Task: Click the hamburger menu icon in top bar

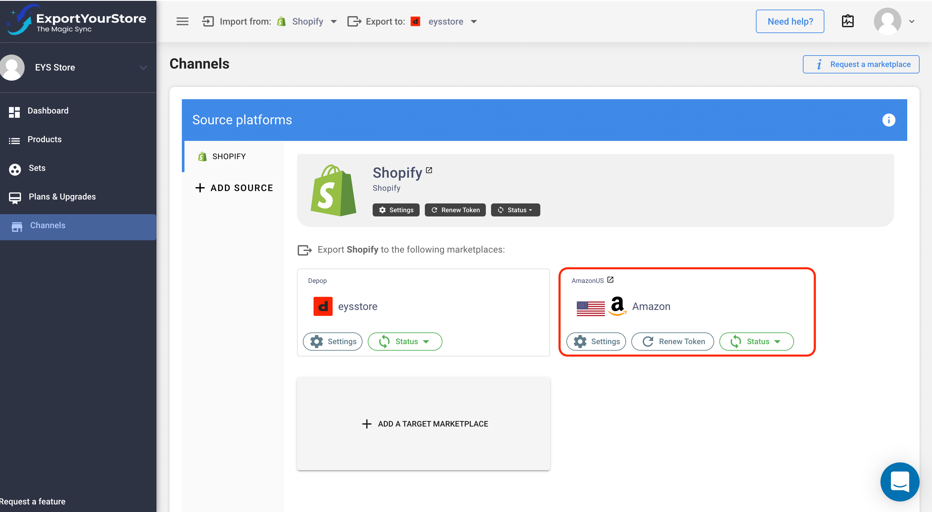Action: (182, 21)
